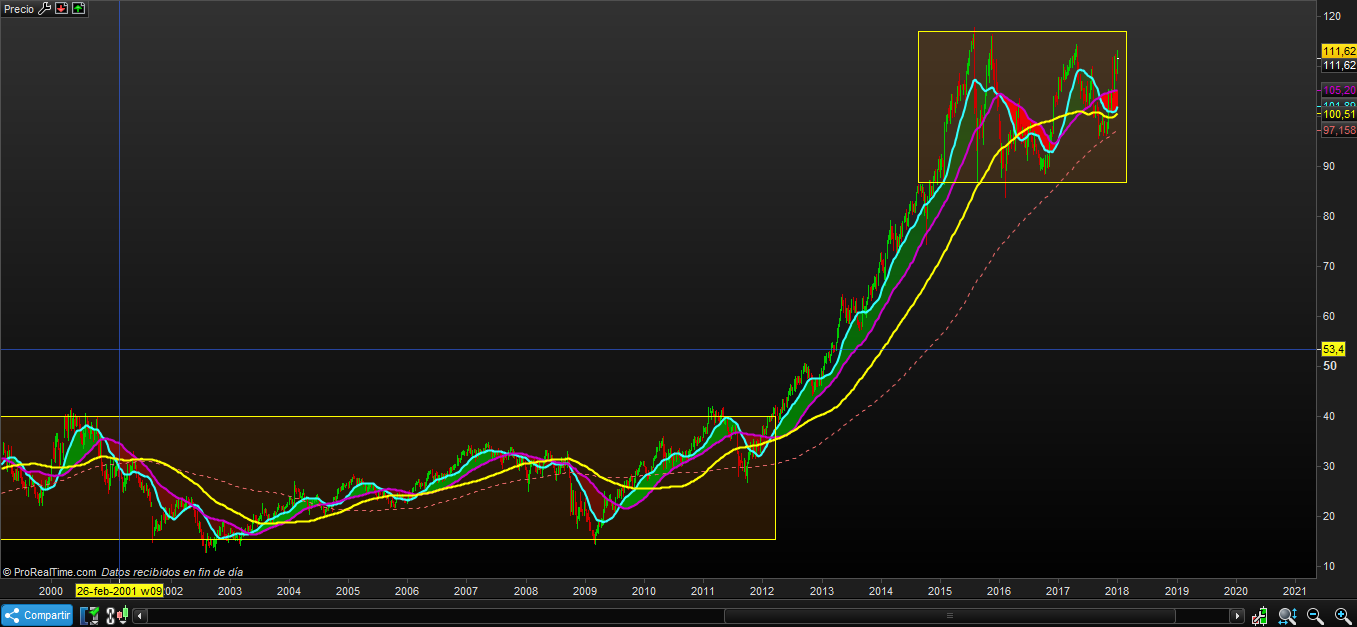Click the 2018 year label on time axis
1357x627 pixels.
pos(1116,590)
